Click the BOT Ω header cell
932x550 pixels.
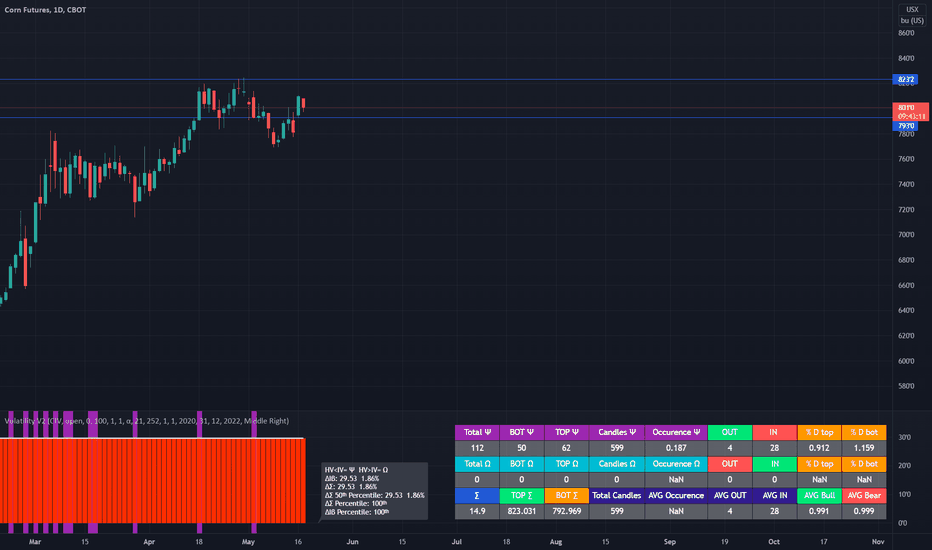point(522,464)
